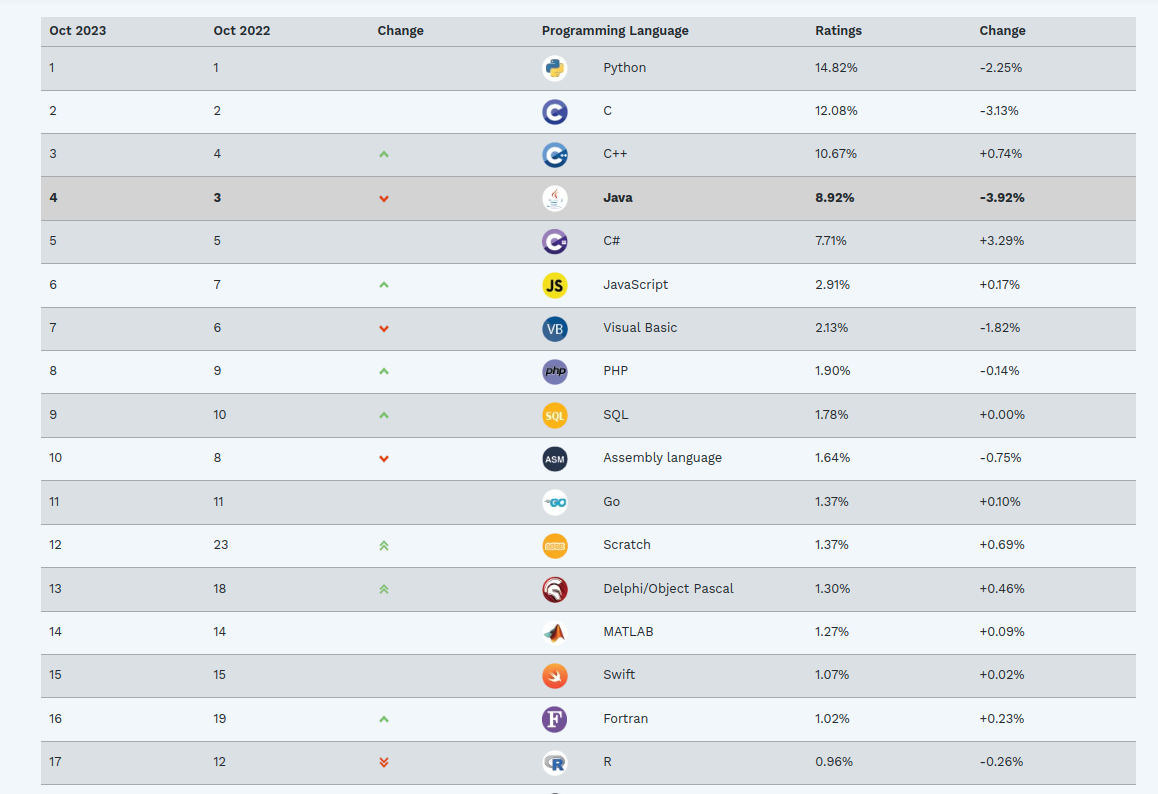Click the C++ logo icon
The image size is (1158, 794).
pyautogui.click(x=554, y=155)
